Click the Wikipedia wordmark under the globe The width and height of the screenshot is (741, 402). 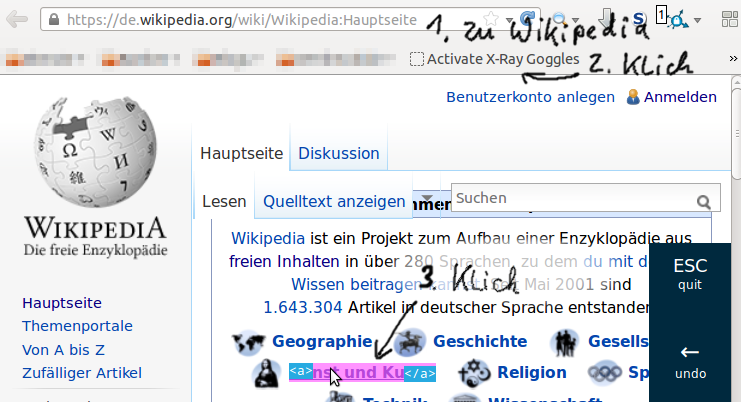pos(95,228)
